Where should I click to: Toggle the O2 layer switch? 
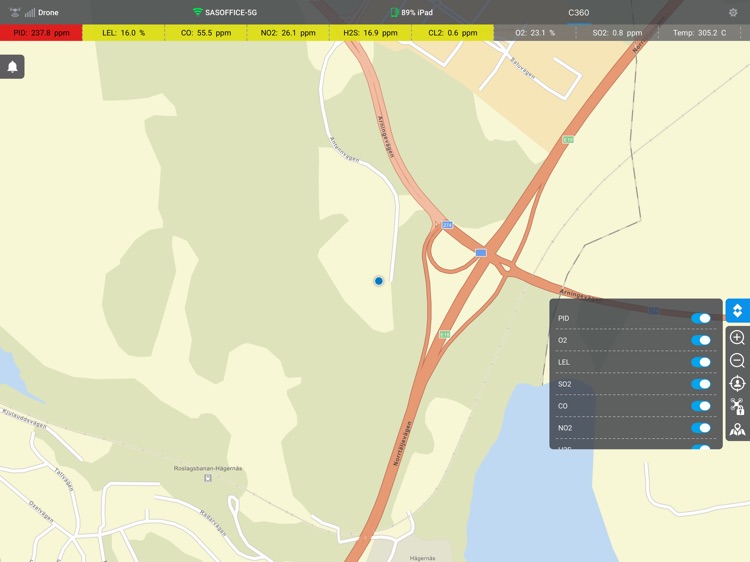click(701, 340)
